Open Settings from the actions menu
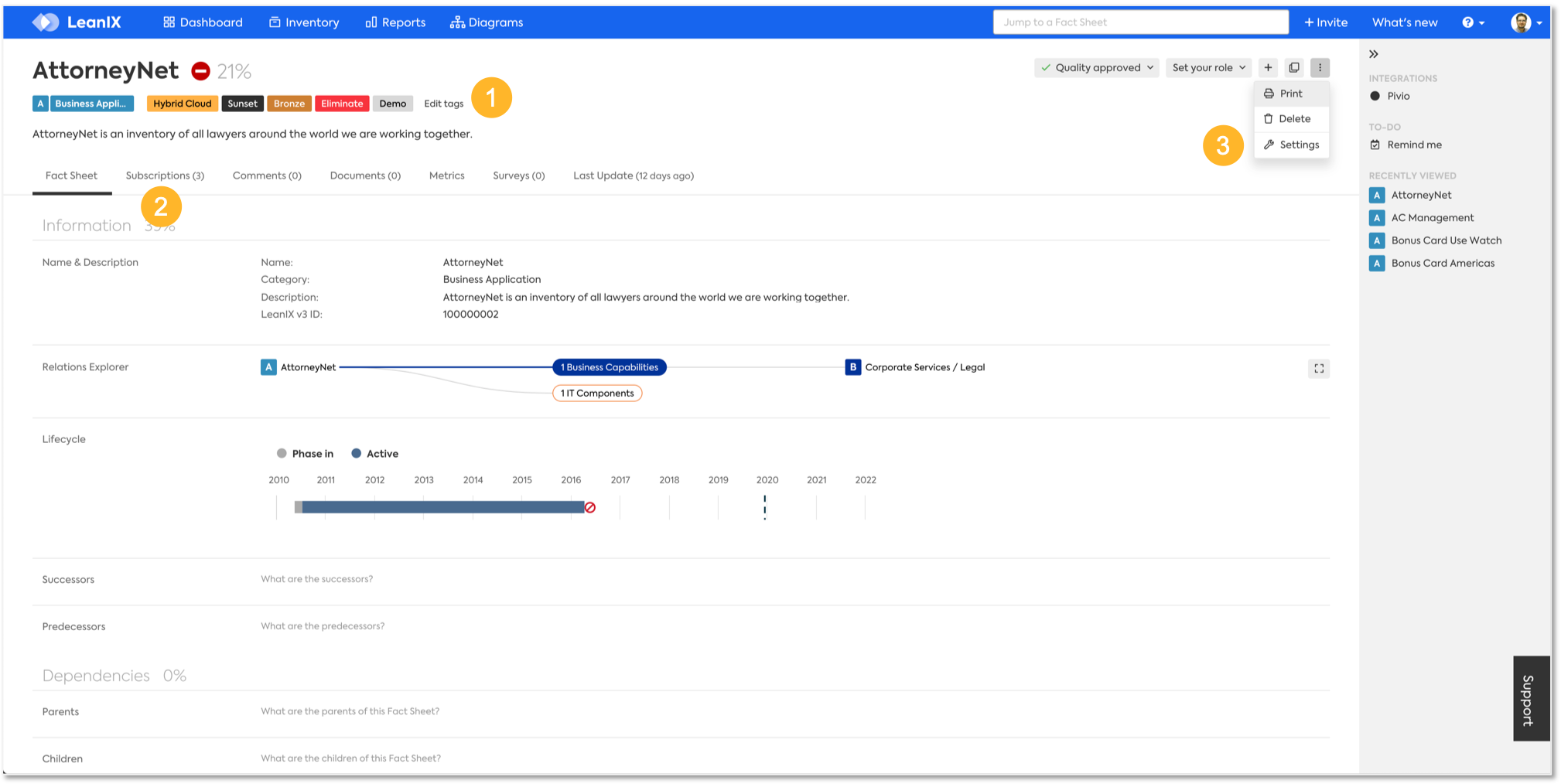This screenshot has height=784, width=1561. click(x=1291, y=145)
